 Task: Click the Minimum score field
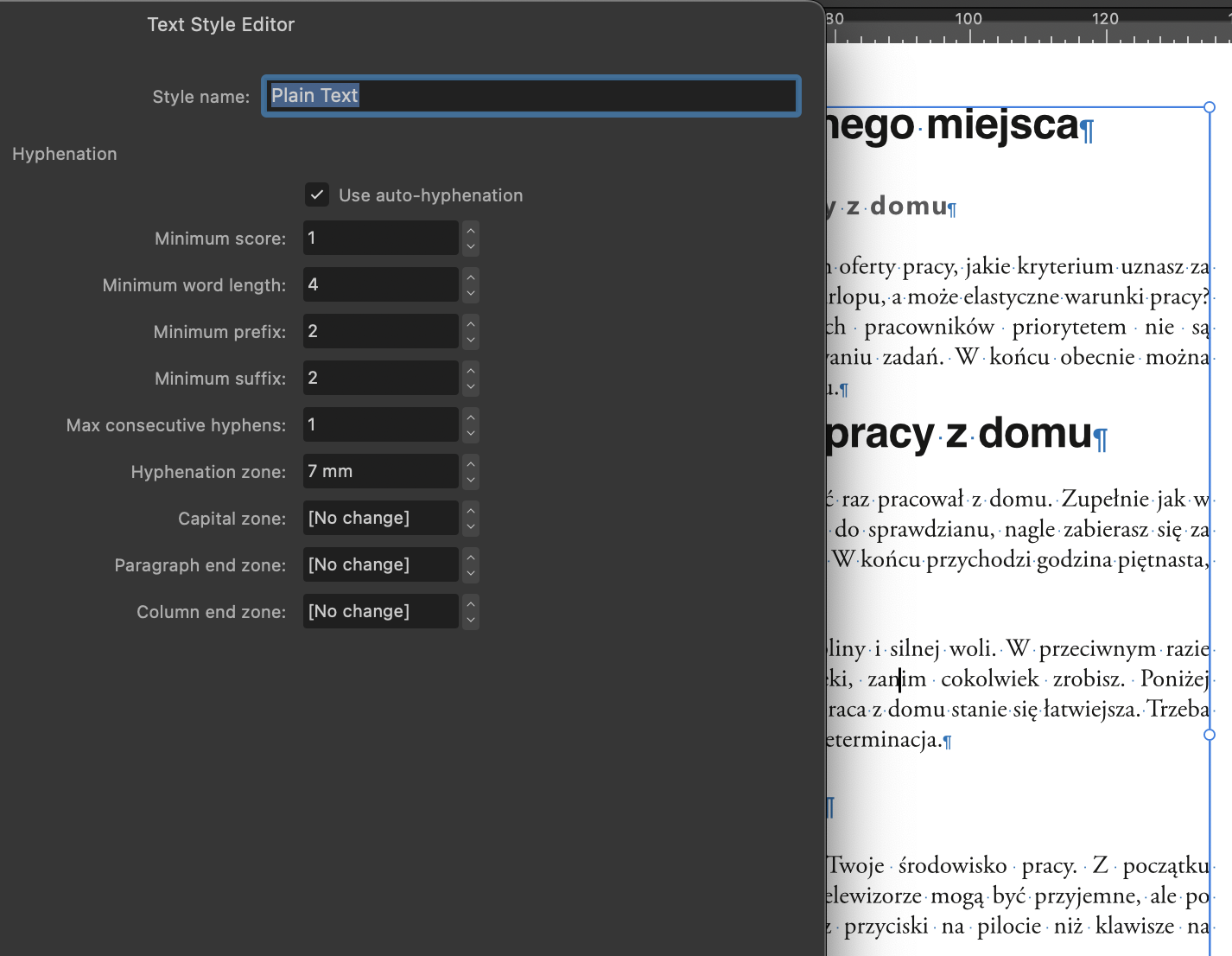point(380,238)
